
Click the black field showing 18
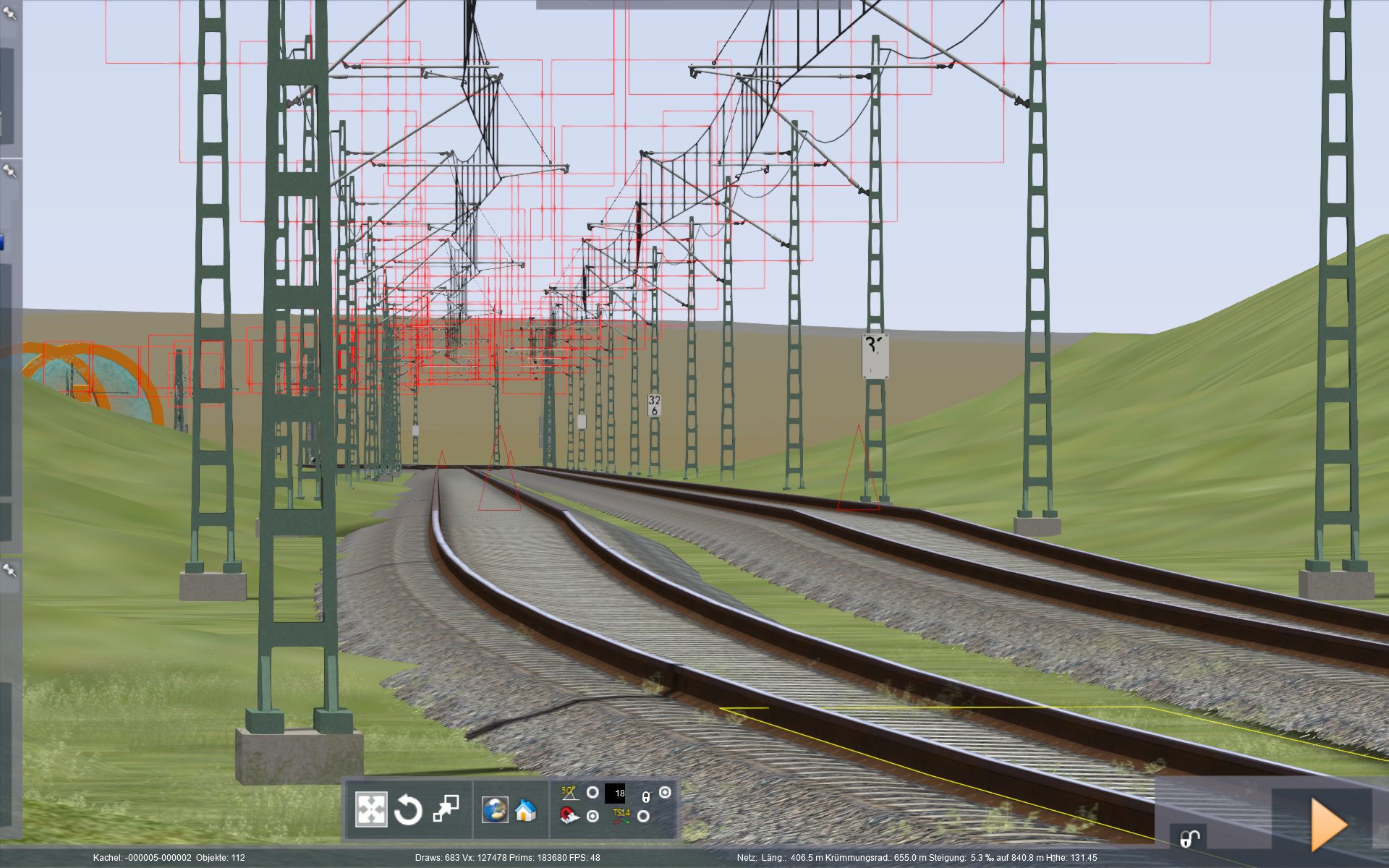click(616, 793)
